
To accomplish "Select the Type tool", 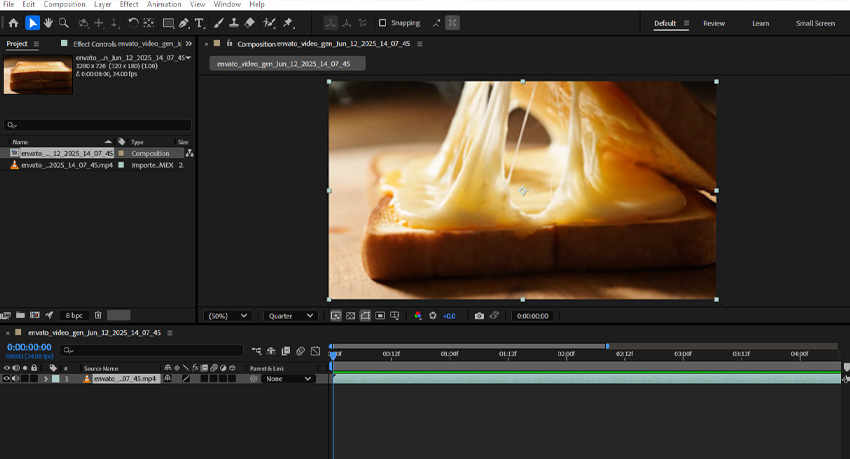I will click(x=199, y=23).
